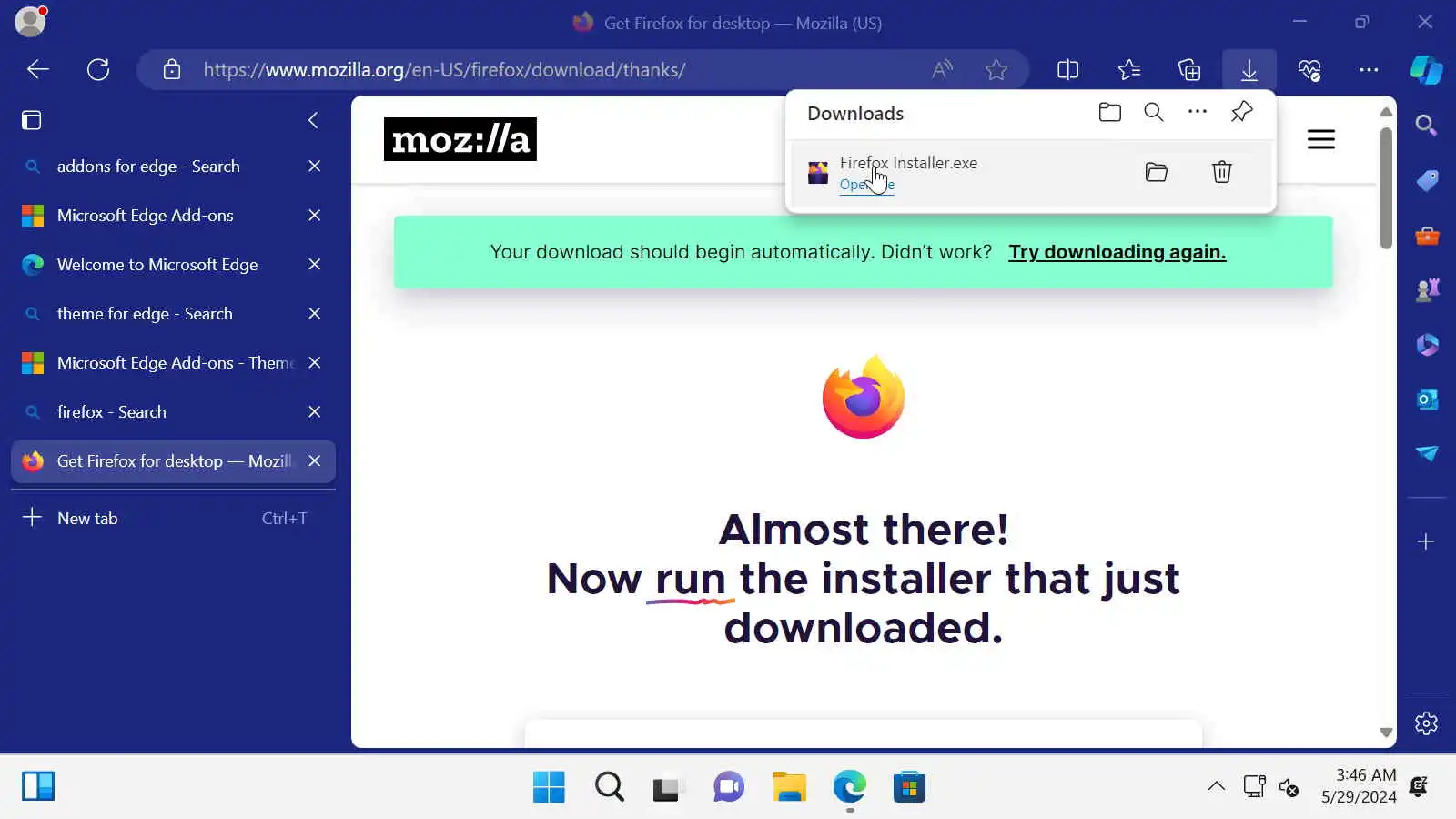This screenshot has width=1456, height=819.
Task: Open sidebar settings gear
Action: click(x=1426, y=723)
